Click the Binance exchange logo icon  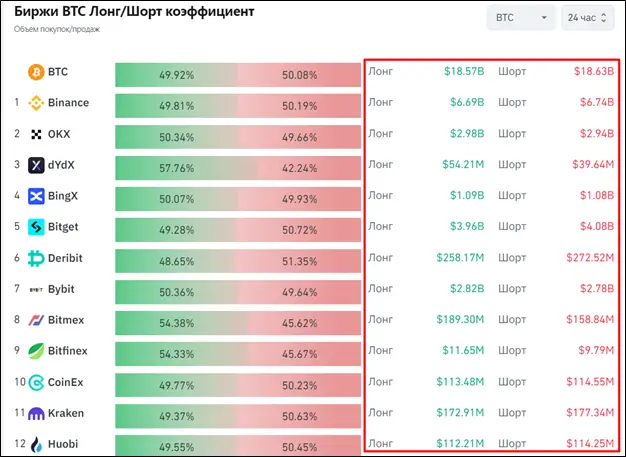35,103
